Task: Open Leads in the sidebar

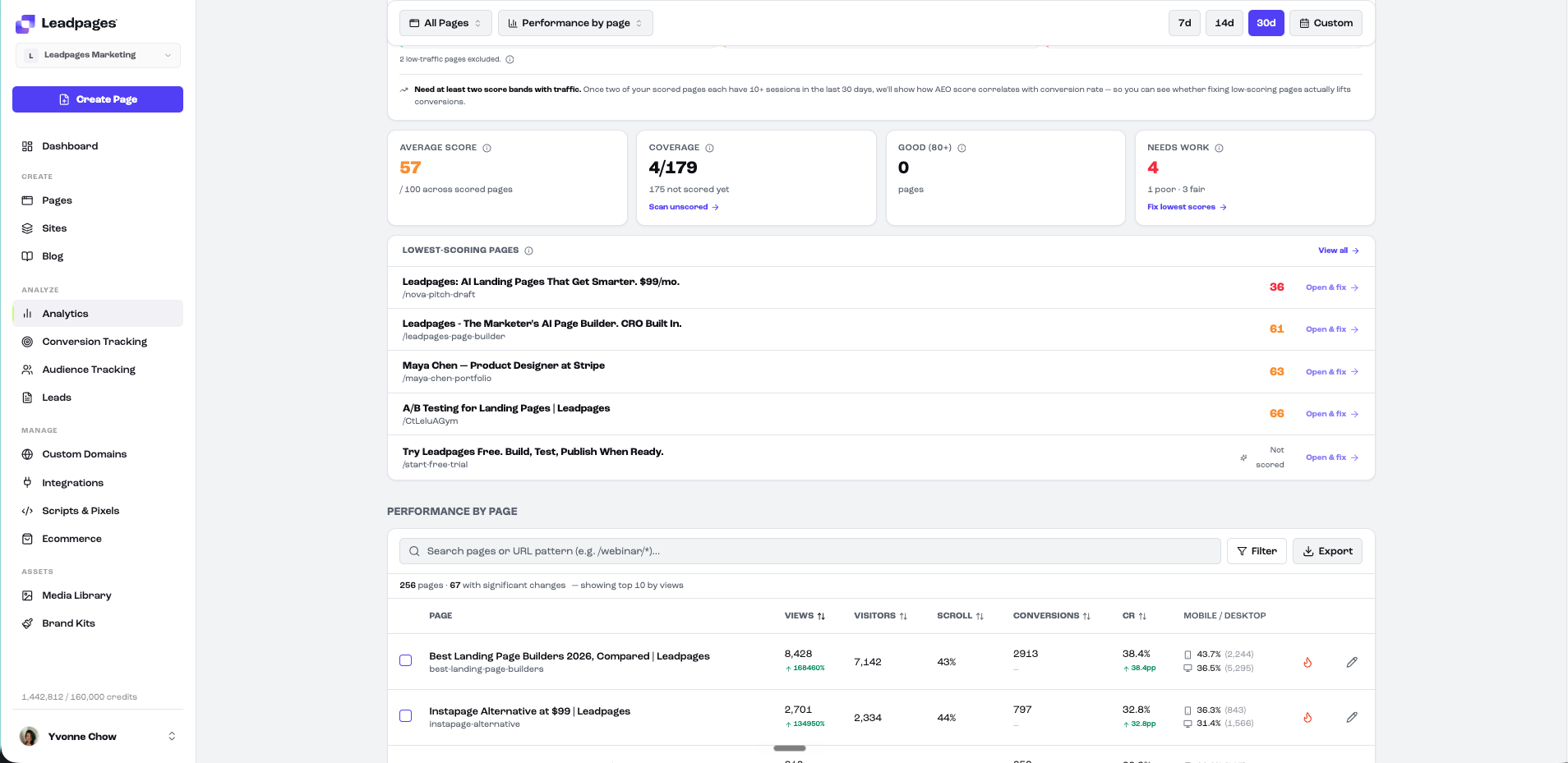Action: (98, 398)
